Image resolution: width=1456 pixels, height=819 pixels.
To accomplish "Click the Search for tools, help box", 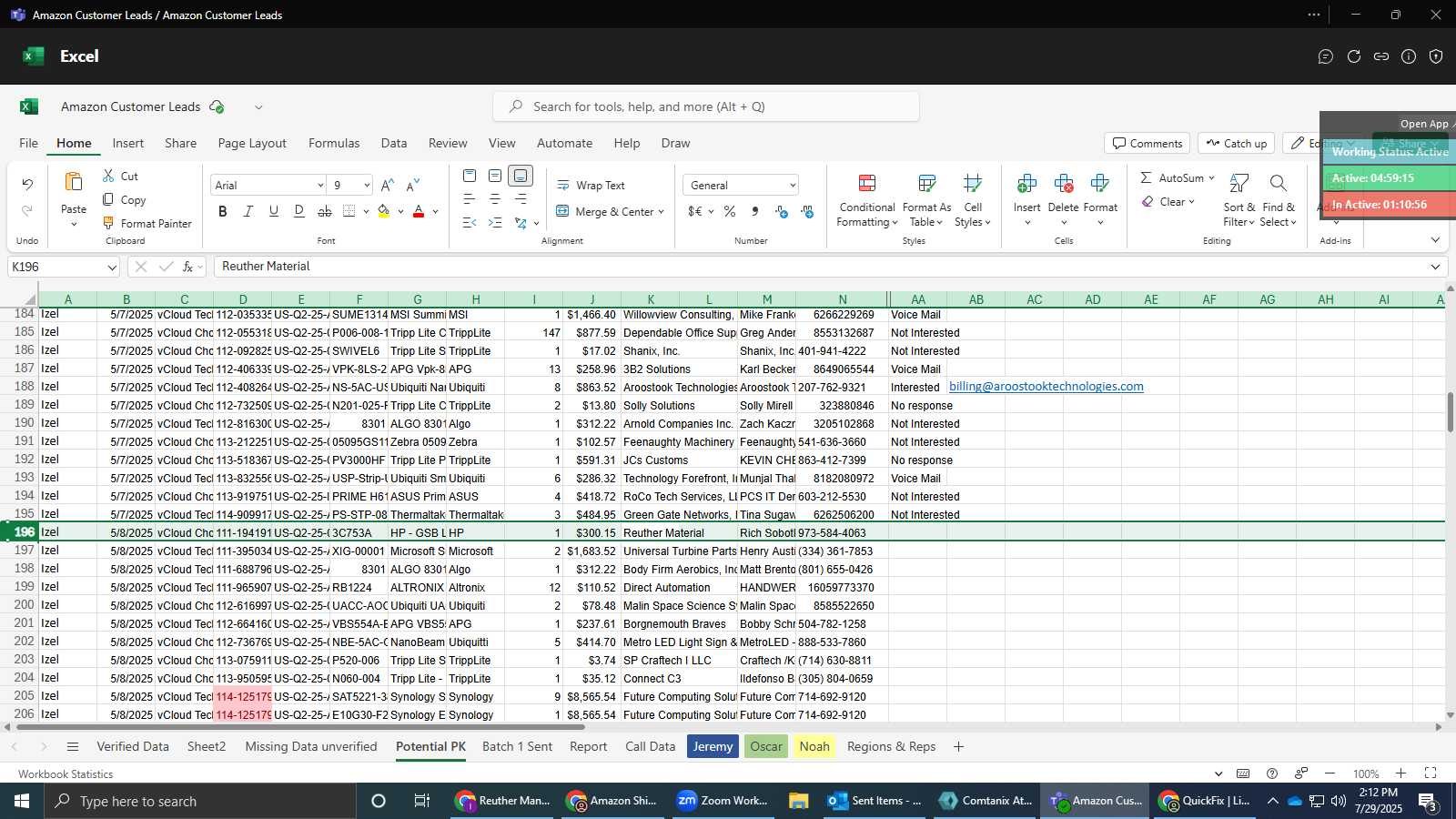I will (706, 106).
